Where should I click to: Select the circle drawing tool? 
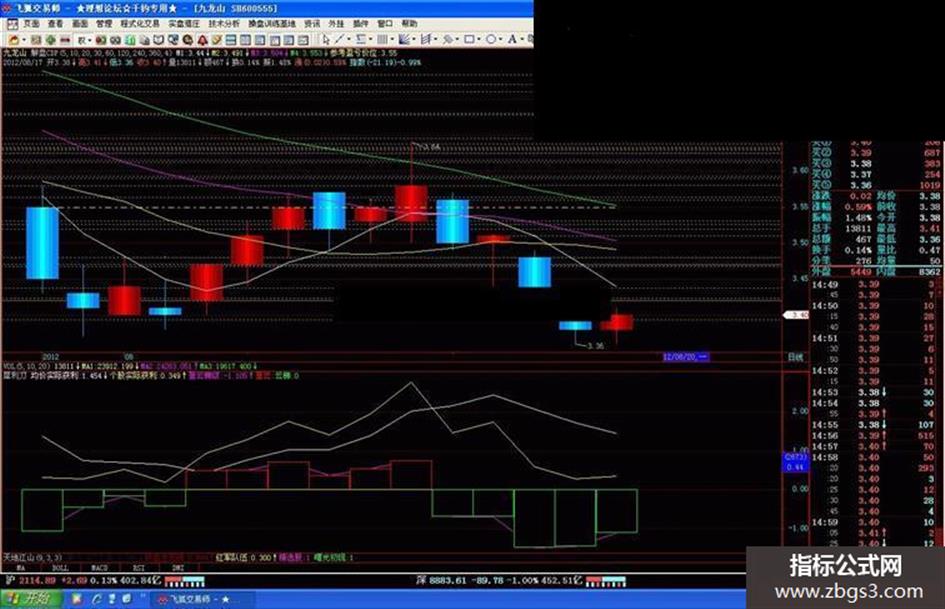[x=491, y=40]
